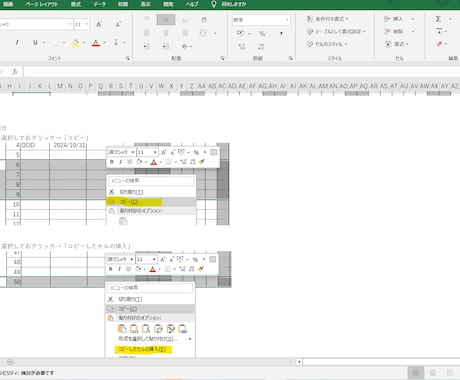Toggle bottom vertical alignment

185,20
